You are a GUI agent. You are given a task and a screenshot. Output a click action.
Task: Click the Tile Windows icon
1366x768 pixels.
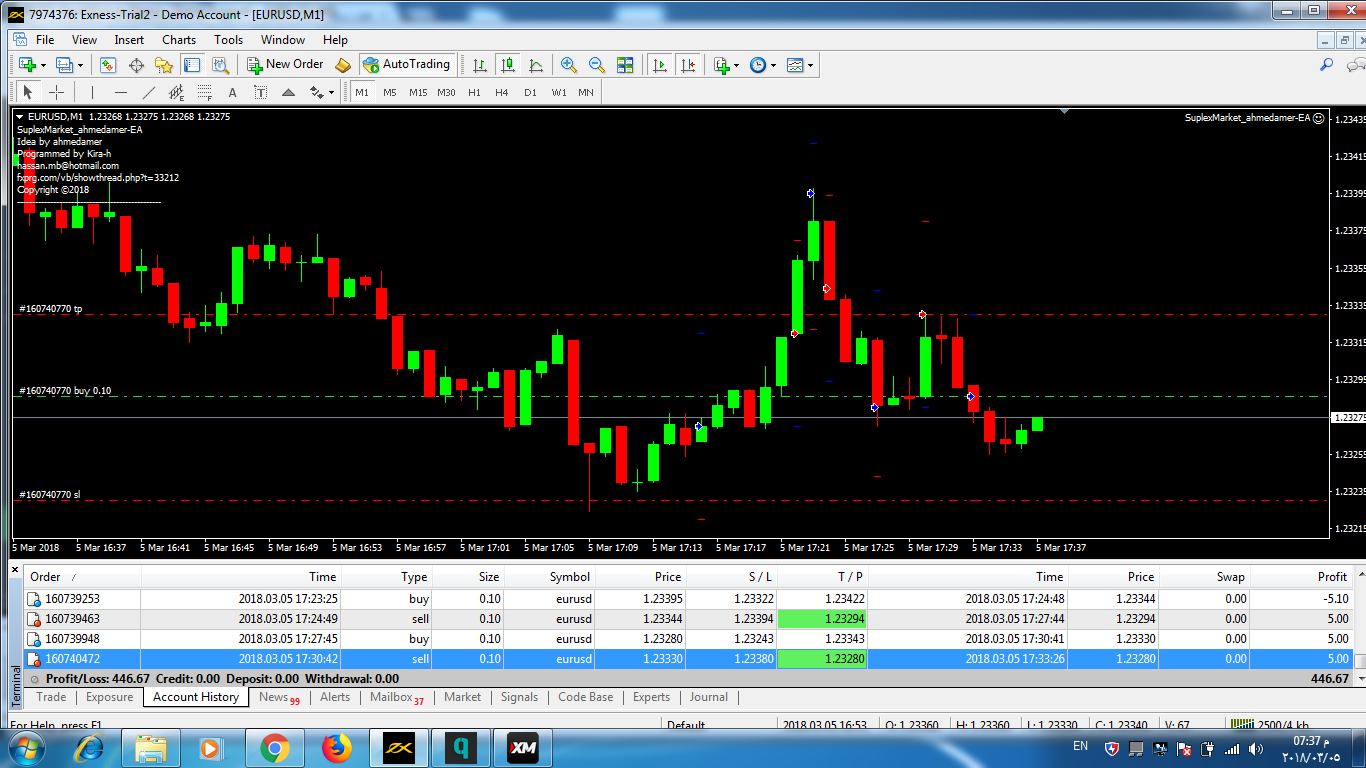pyautogui.click(x=625, y=65)
